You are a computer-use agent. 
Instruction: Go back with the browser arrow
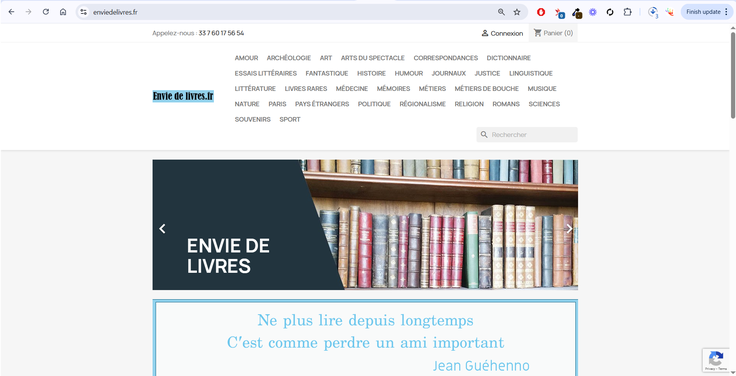tap(11, 12)
